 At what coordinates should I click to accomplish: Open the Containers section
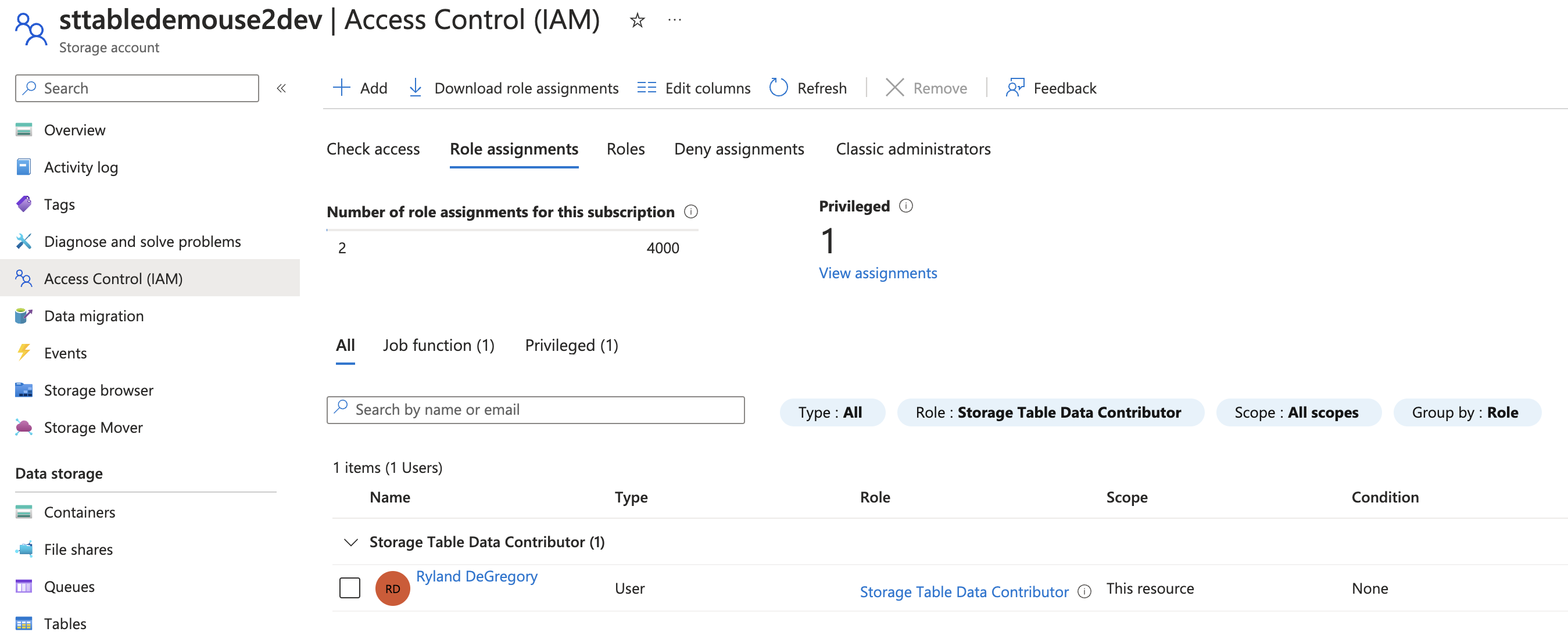(x=79, y=512)
